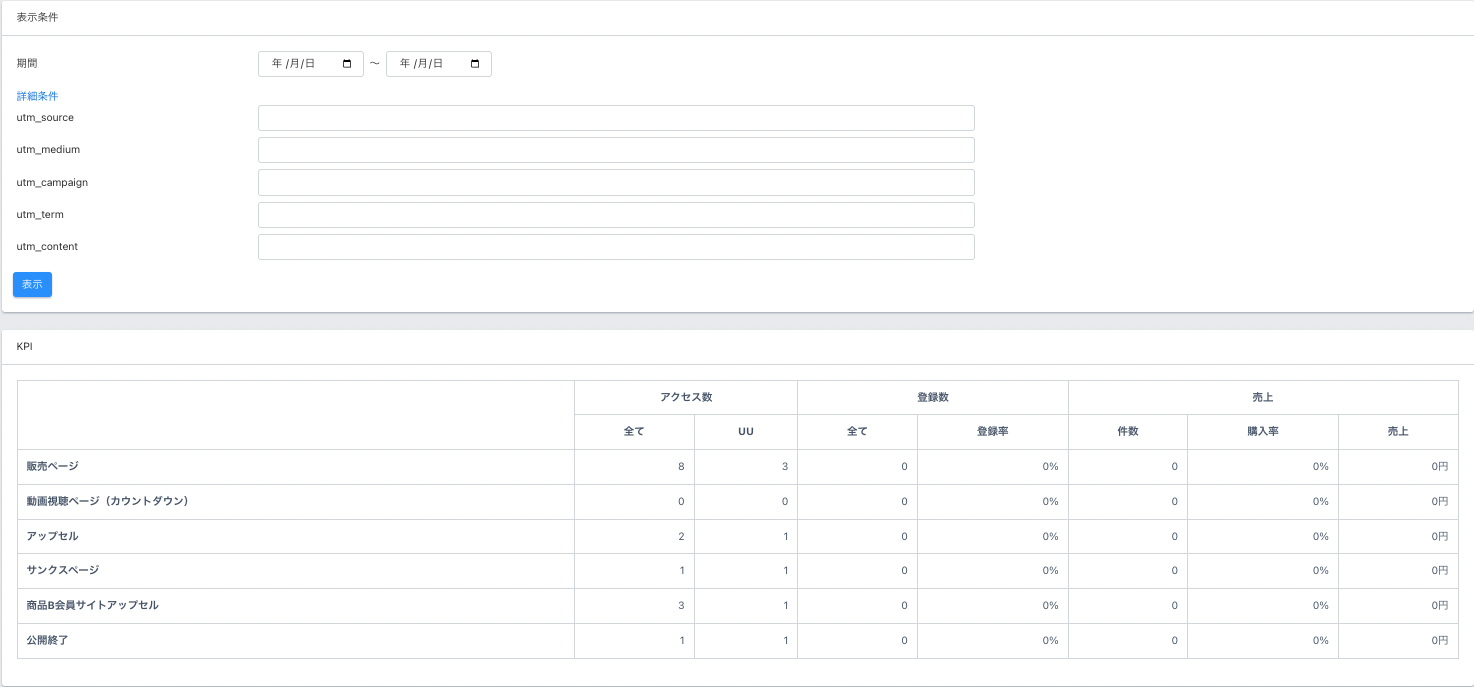Screen dimensions: 1474x687
Task: Toggle the 詳細条件 link
Action: (37, 96)
